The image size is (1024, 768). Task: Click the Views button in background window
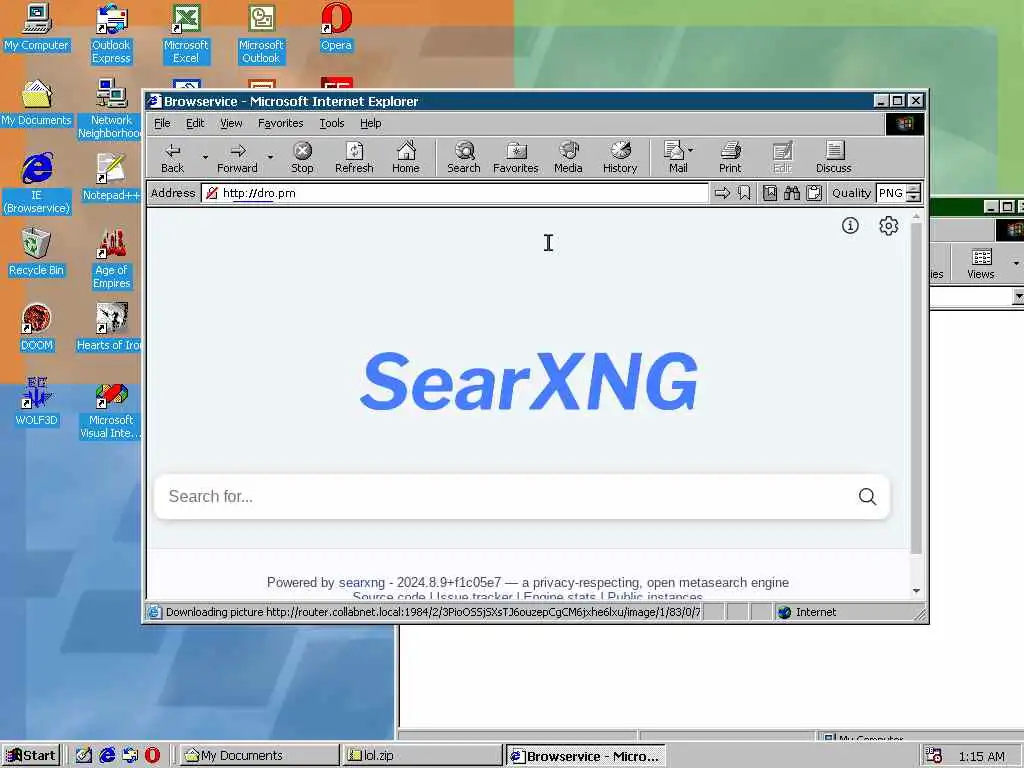[x=980, y=264]
